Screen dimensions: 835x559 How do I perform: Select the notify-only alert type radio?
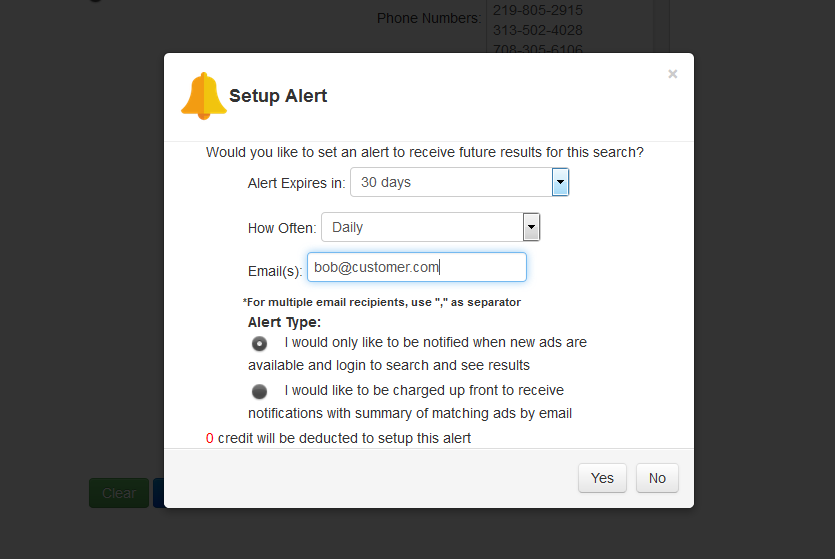(259, 344)
